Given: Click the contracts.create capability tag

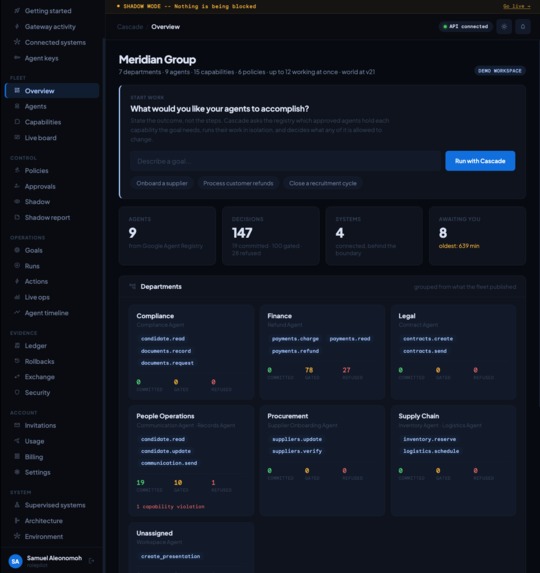Looking at the screenshot, I should point(428,339).
